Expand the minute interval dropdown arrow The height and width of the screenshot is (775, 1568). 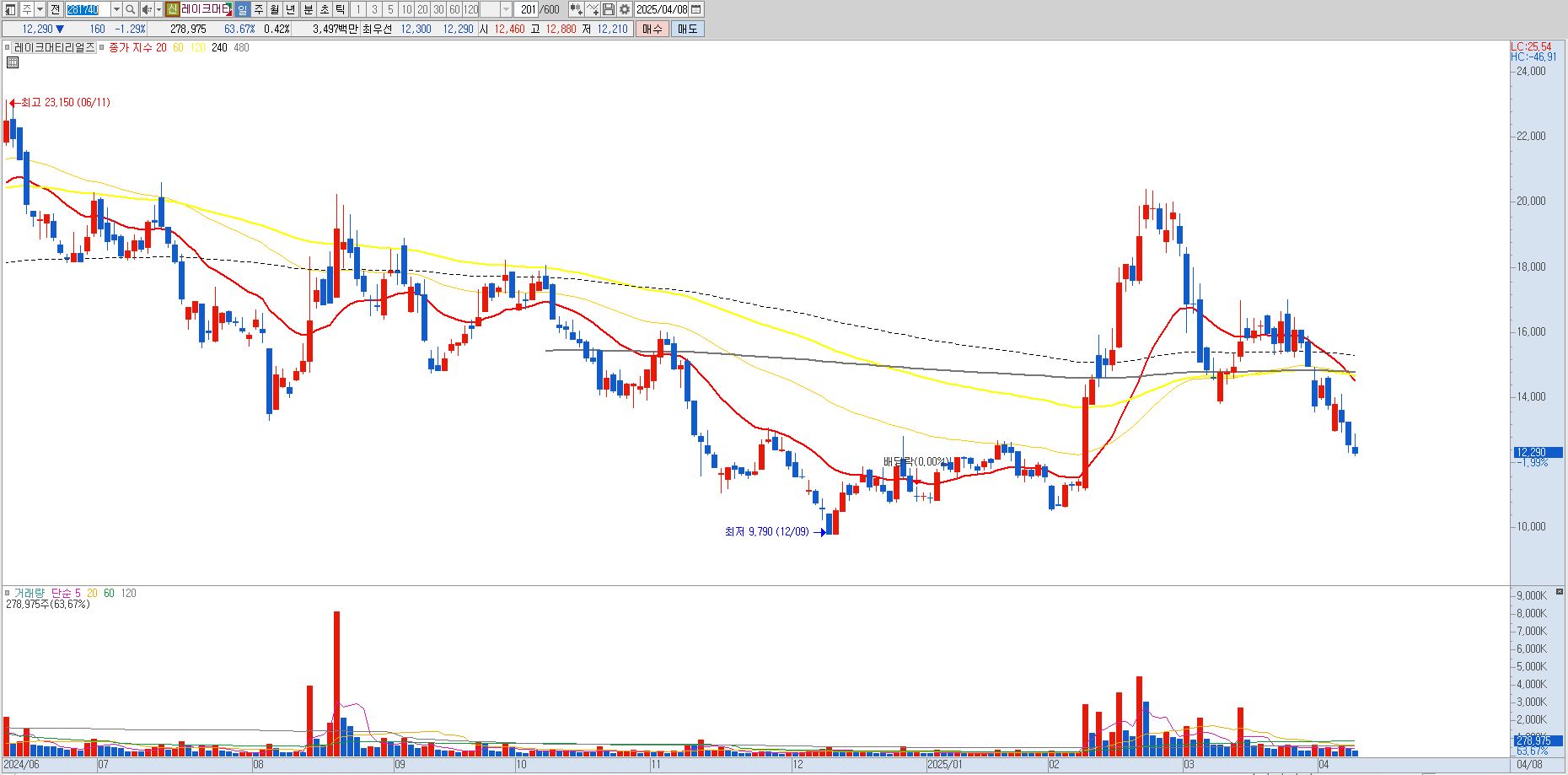pyautogui.click(x=506, y=9)
